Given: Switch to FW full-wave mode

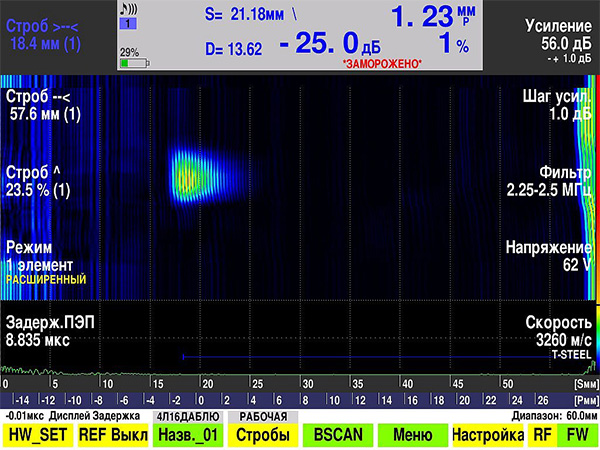Looking at the screenshot, I should tap(577, 435).
